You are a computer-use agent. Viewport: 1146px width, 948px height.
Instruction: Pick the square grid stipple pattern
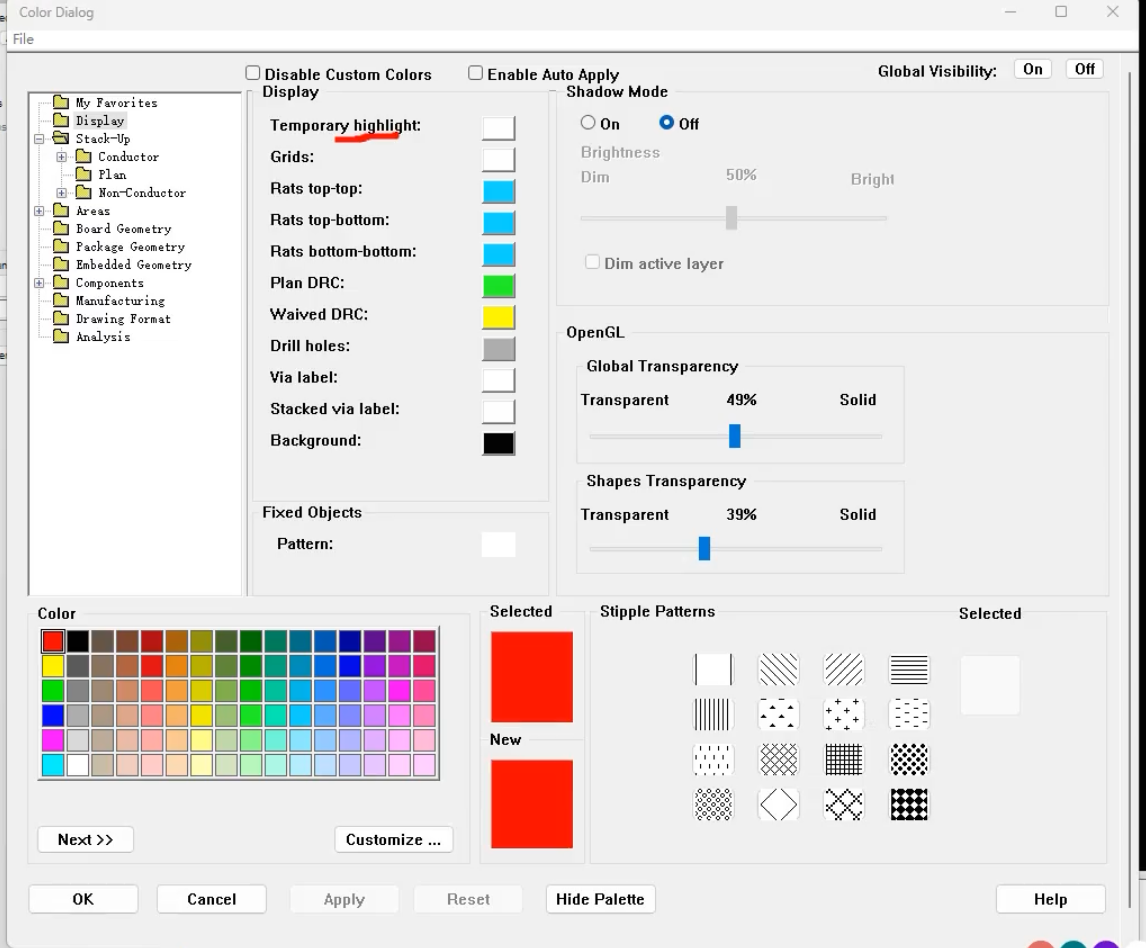pyautogui.click(x=843, y=759)
